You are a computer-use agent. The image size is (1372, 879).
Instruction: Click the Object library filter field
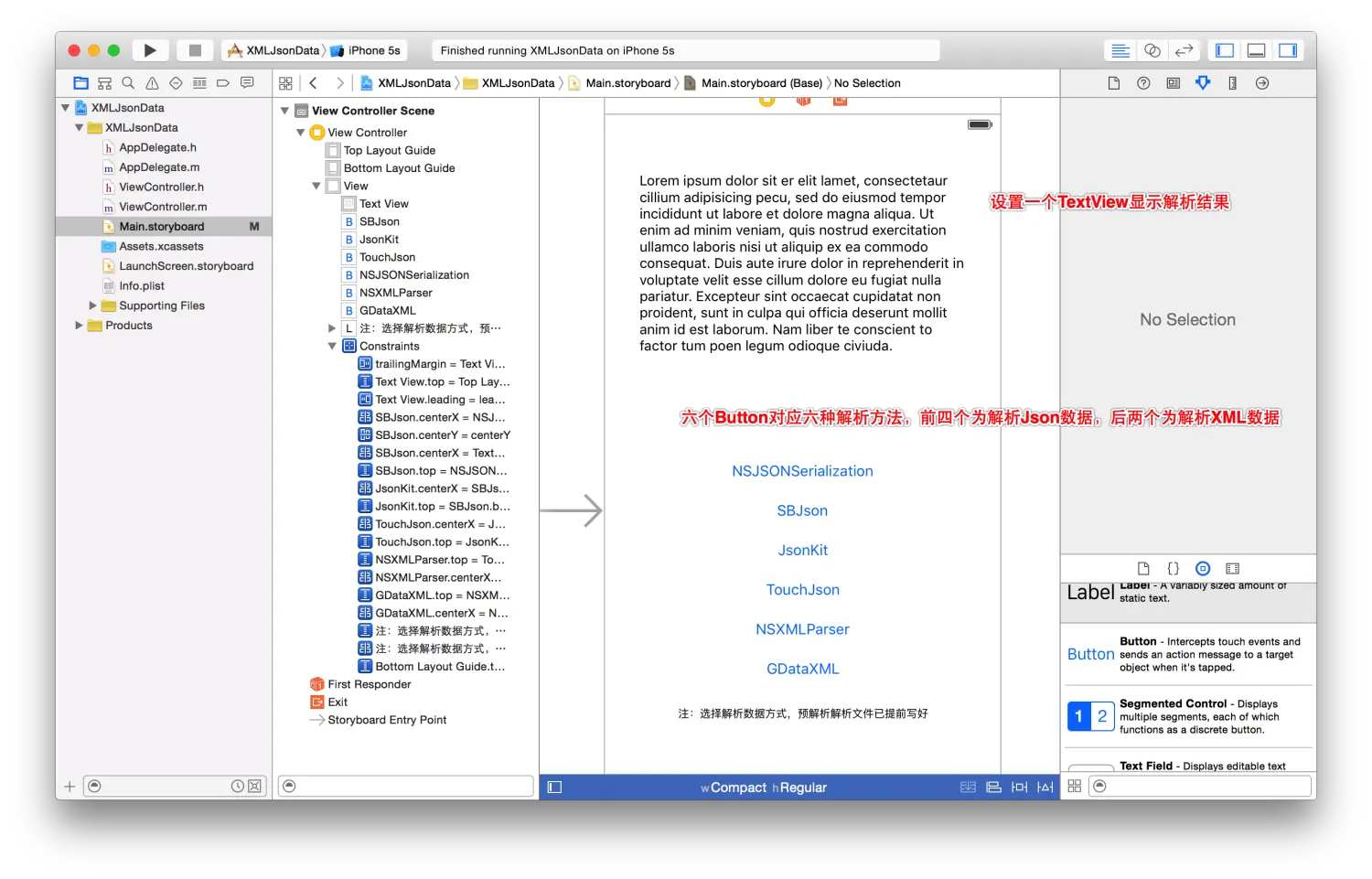(x=1201, y=786)
